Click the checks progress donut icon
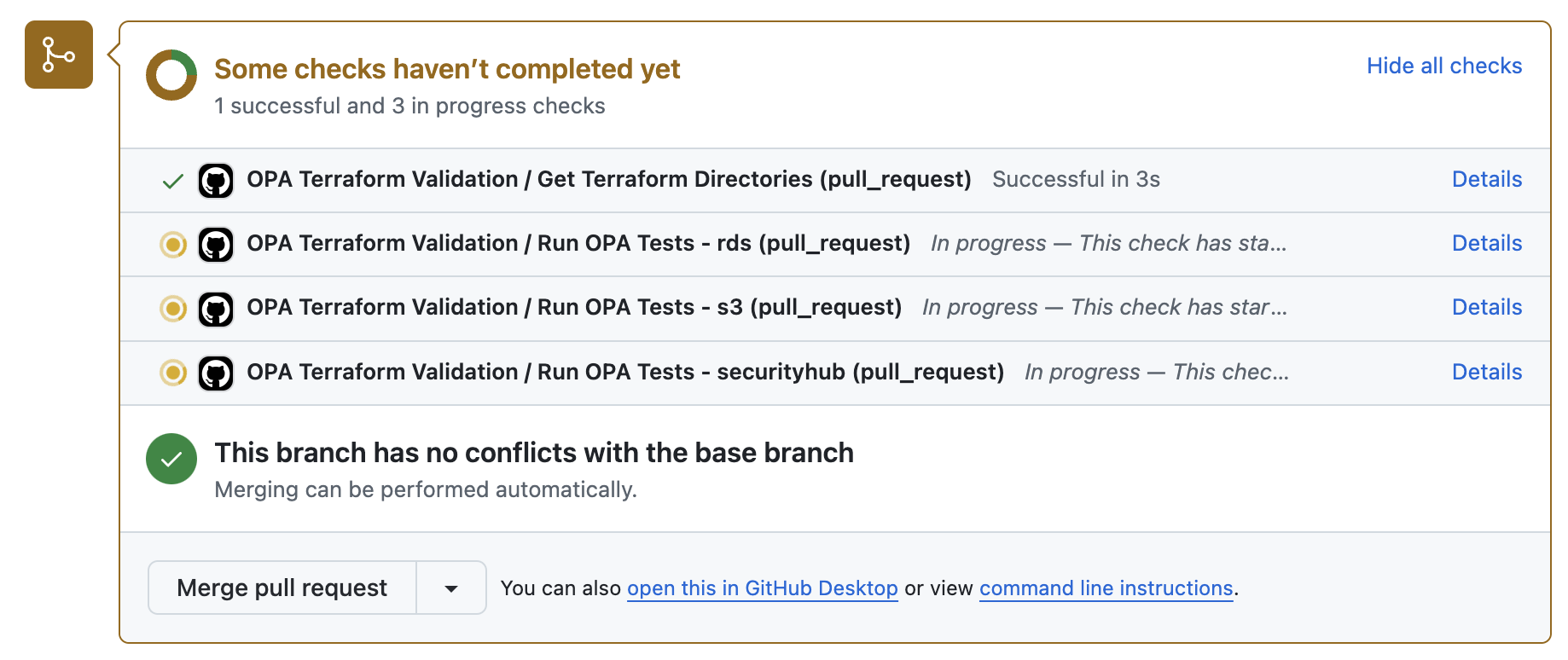Image resolution: width=1568 pixels, height=660 pixels. [171, 75]
